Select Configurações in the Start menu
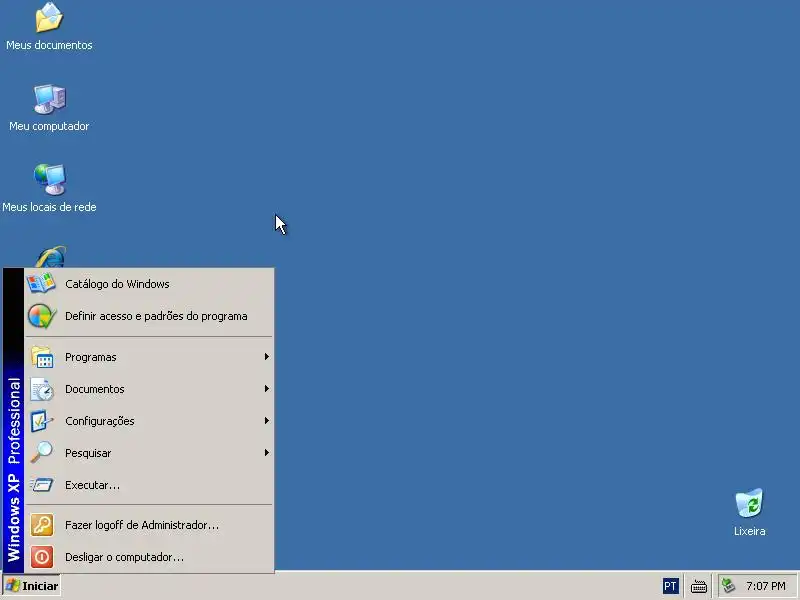This screenshot has height=600, width=800. point(148,421)
